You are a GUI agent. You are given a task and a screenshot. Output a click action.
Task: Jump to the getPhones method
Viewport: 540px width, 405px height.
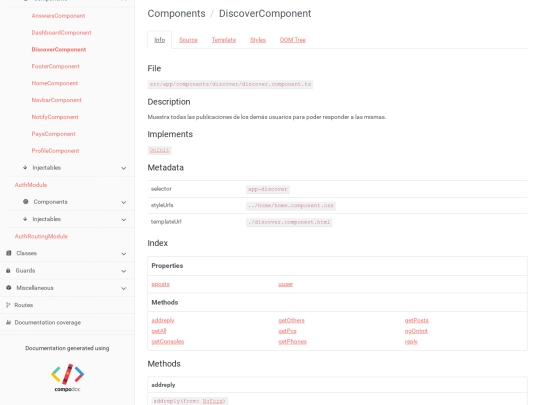(x=292, y=342)
